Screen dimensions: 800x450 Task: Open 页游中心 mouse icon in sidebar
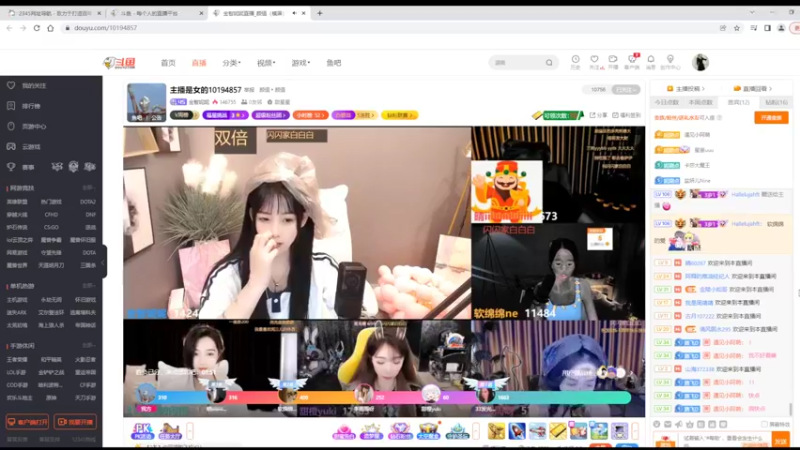point(11,126)
